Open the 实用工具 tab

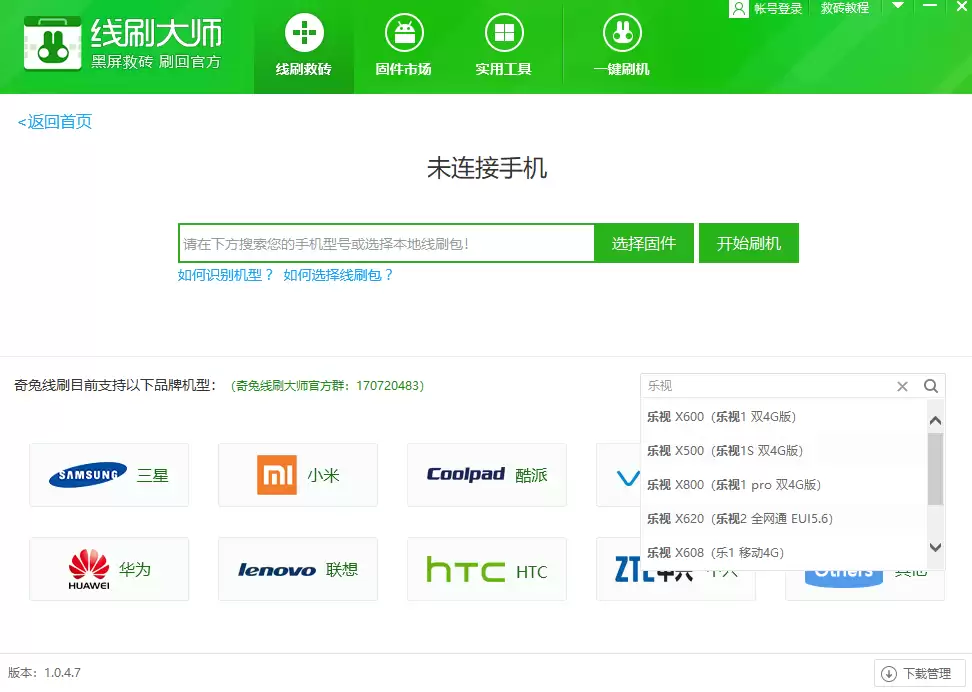tap(503, 47)
